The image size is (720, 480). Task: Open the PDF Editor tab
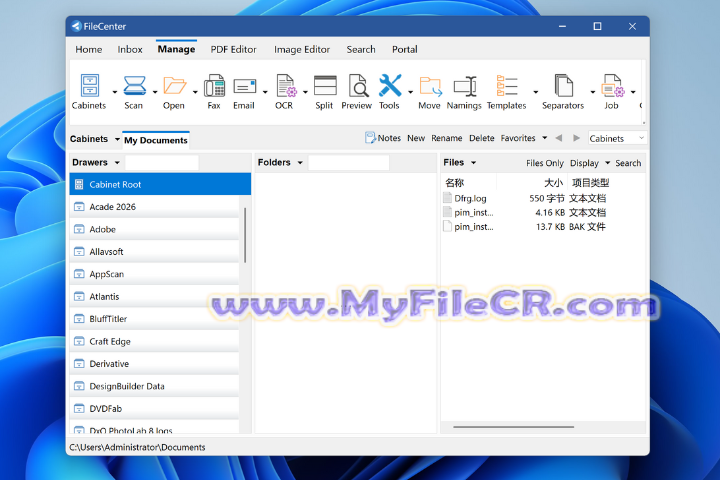click(233, 49)
